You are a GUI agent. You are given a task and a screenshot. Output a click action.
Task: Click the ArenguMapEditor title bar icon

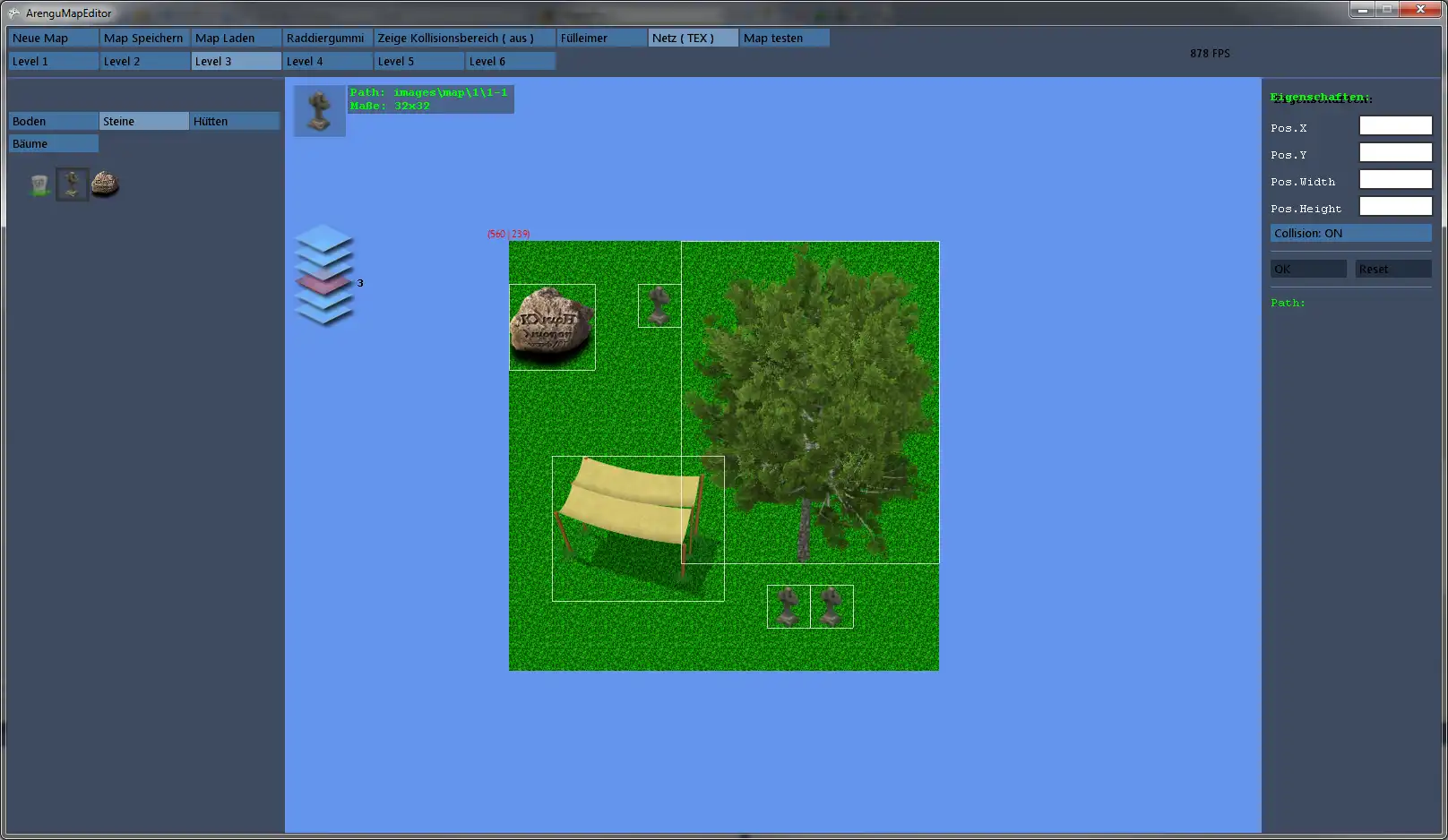13,13
